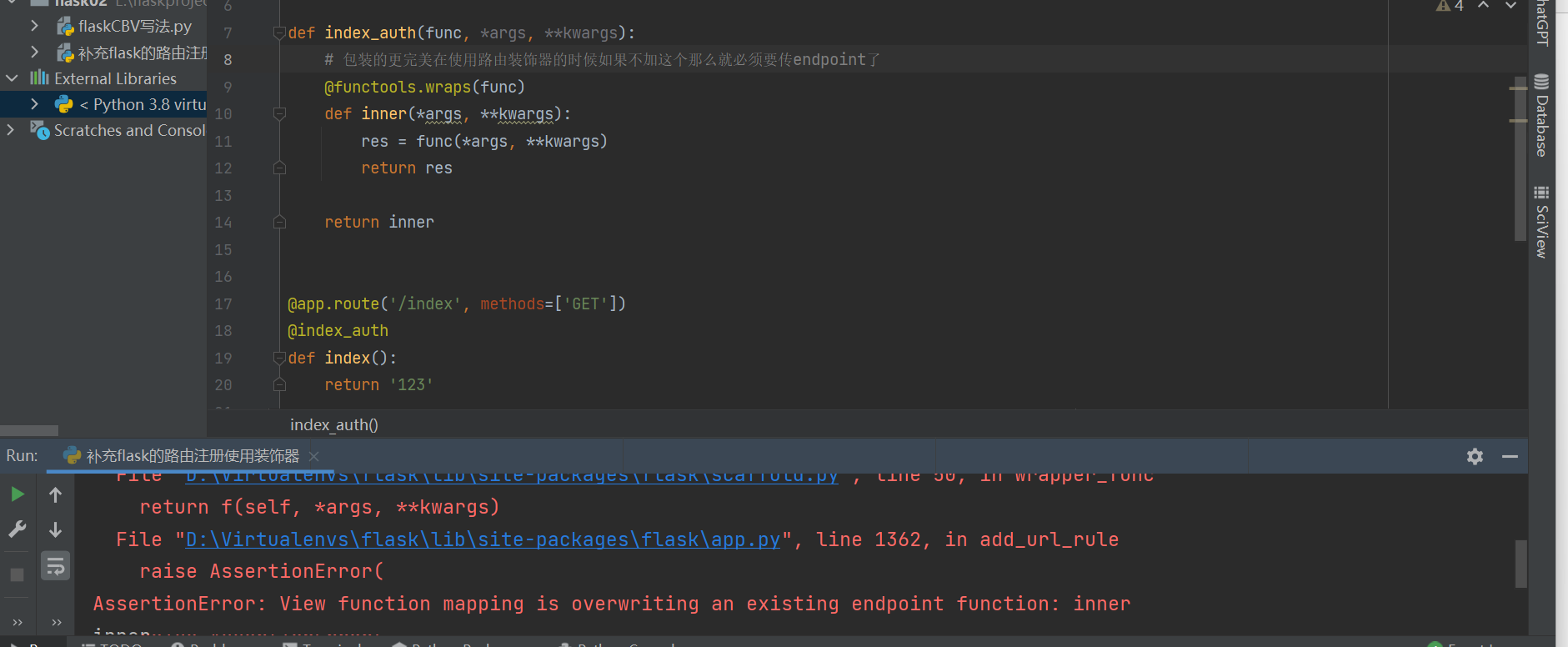
Task: Show more run actions under Stop icon
Action: click(x=18, y=622)
